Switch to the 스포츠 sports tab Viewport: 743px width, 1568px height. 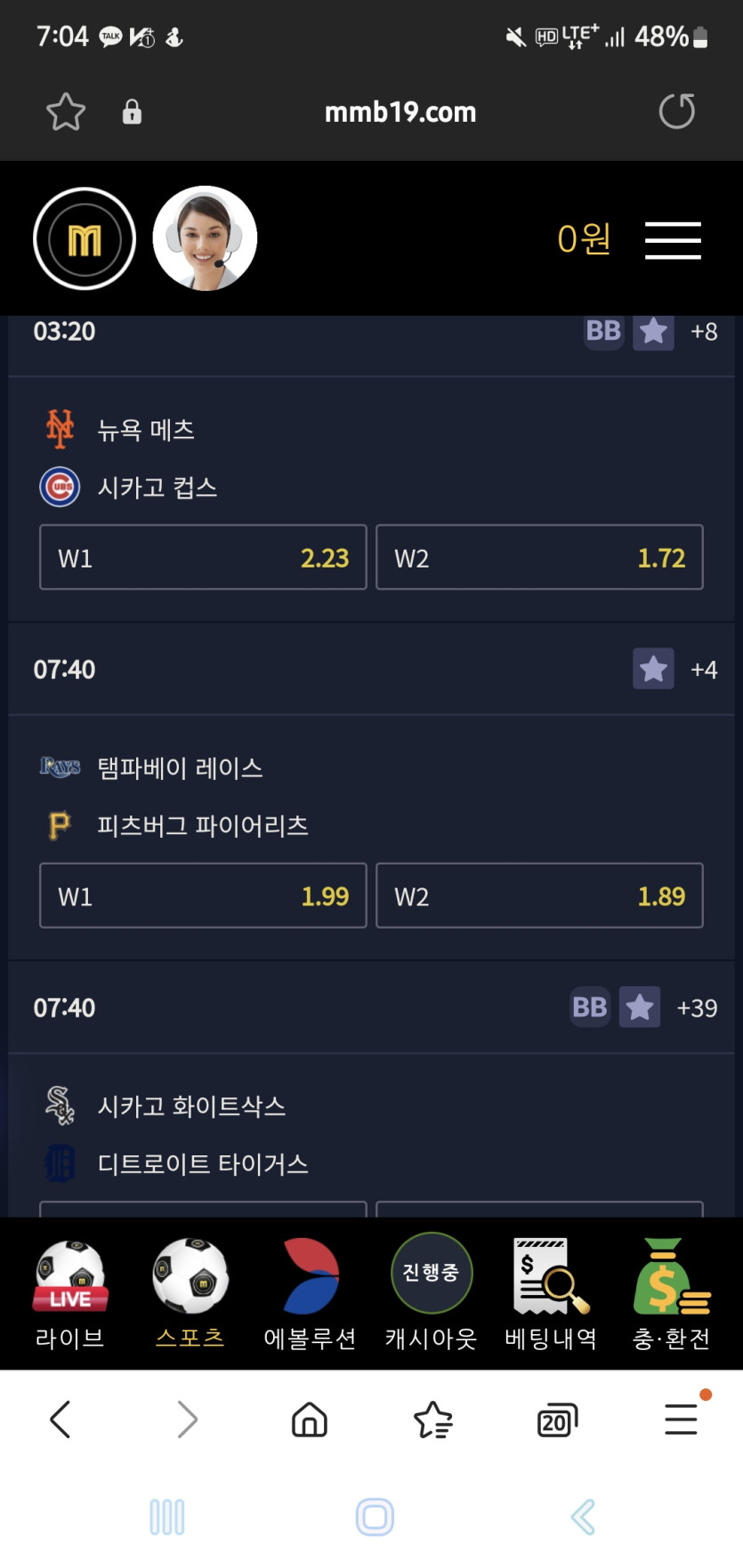point(190,1294)
